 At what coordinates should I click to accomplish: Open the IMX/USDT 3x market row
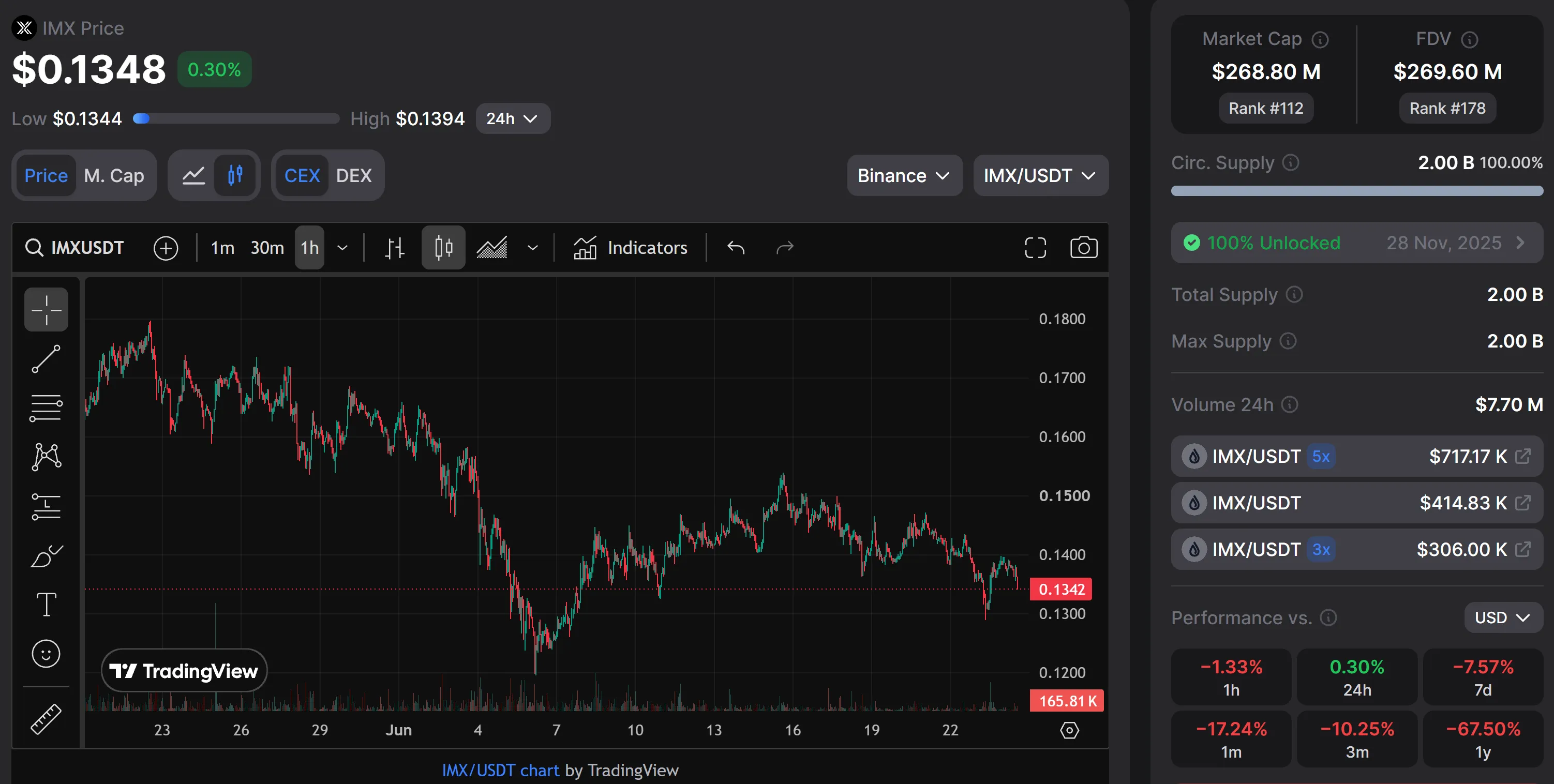pos(1357,549)
